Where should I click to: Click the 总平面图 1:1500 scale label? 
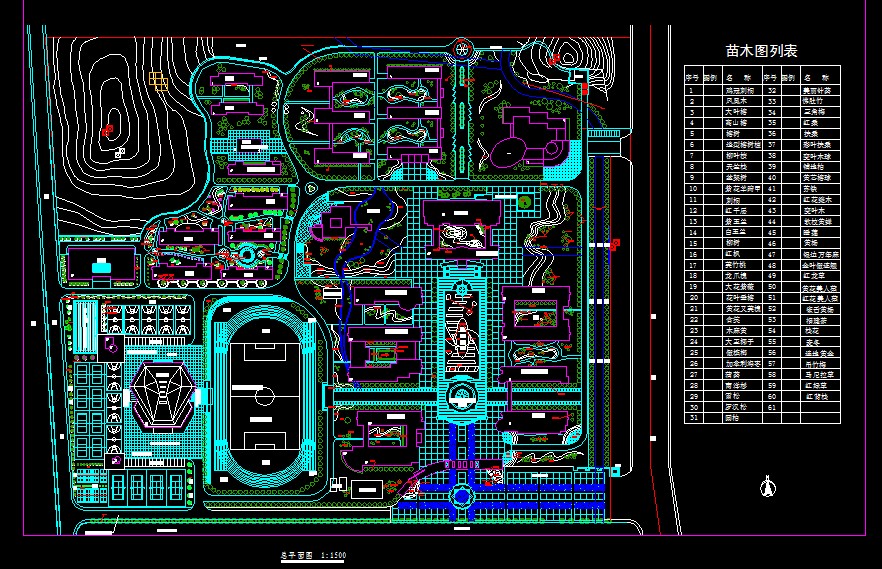tap(314, 554)
